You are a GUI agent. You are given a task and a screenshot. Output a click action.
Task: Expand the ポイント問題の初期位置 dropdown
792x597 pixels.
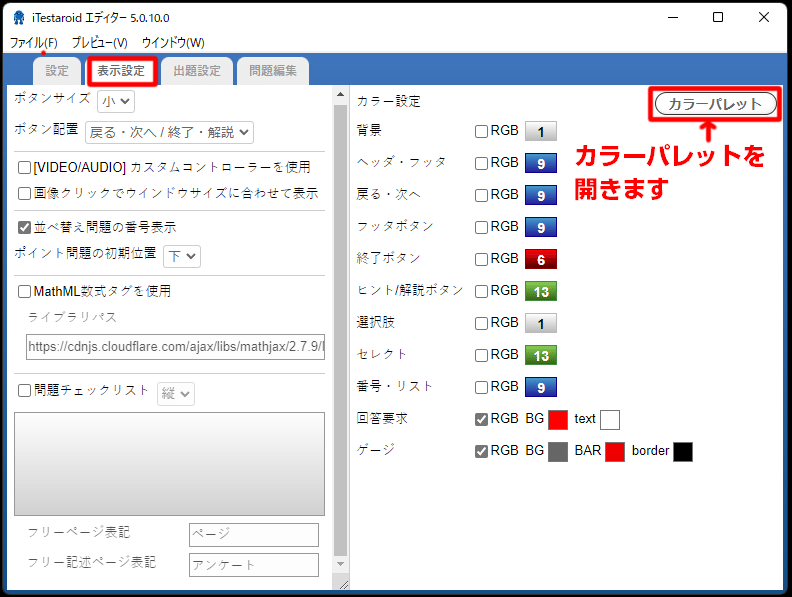(x=182, y=256)
